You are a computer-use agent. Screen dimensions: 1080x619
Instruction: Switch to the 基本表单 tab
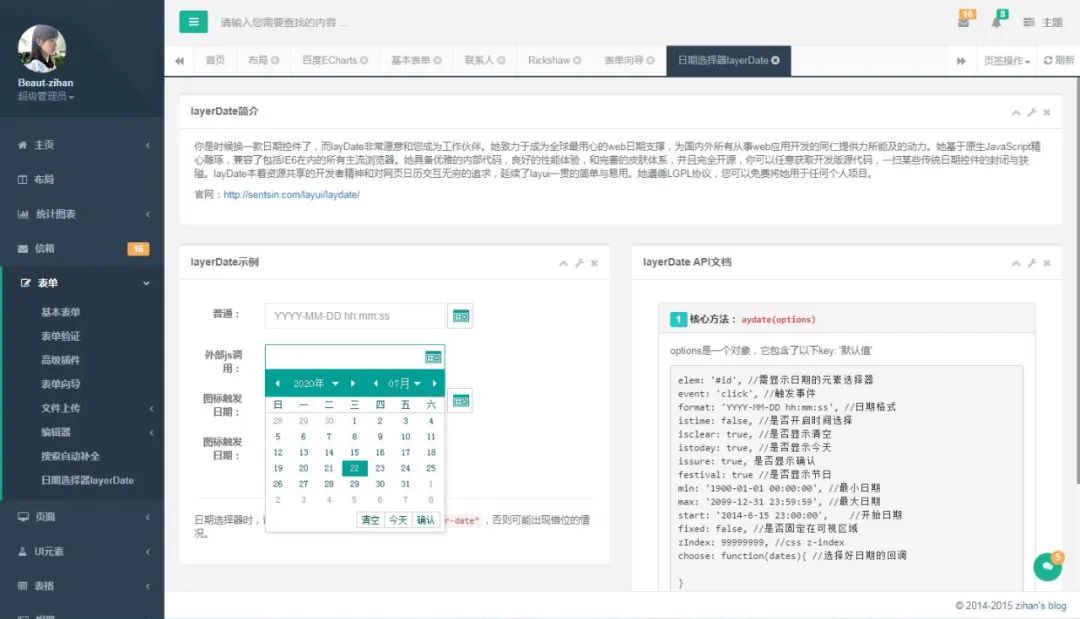tap(416, 61)
